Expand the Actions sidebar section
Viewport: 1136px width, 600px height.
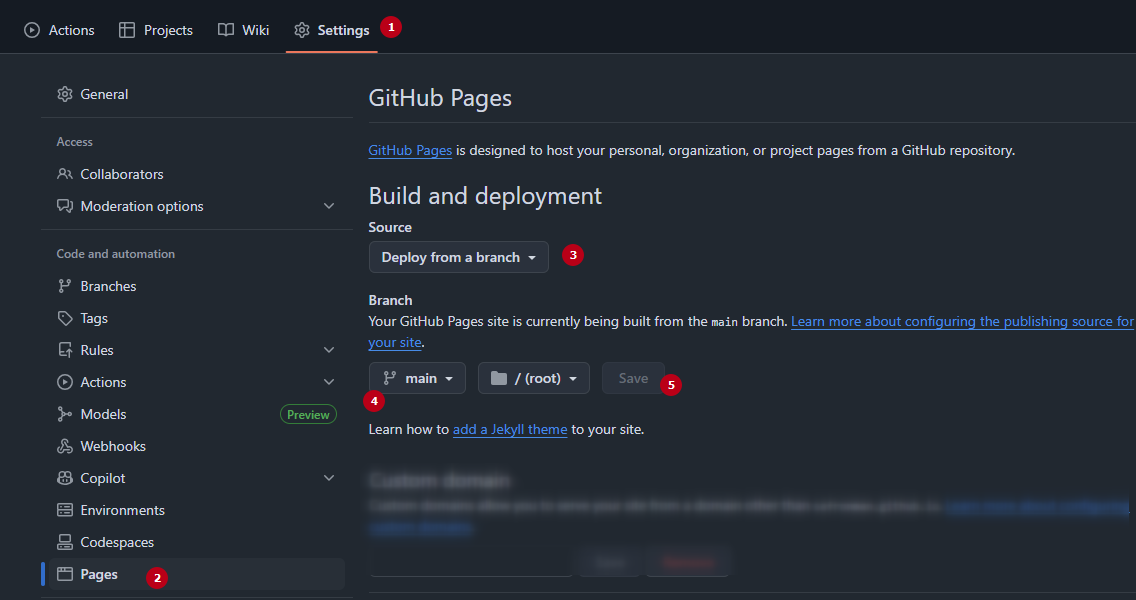pos(329,382)
